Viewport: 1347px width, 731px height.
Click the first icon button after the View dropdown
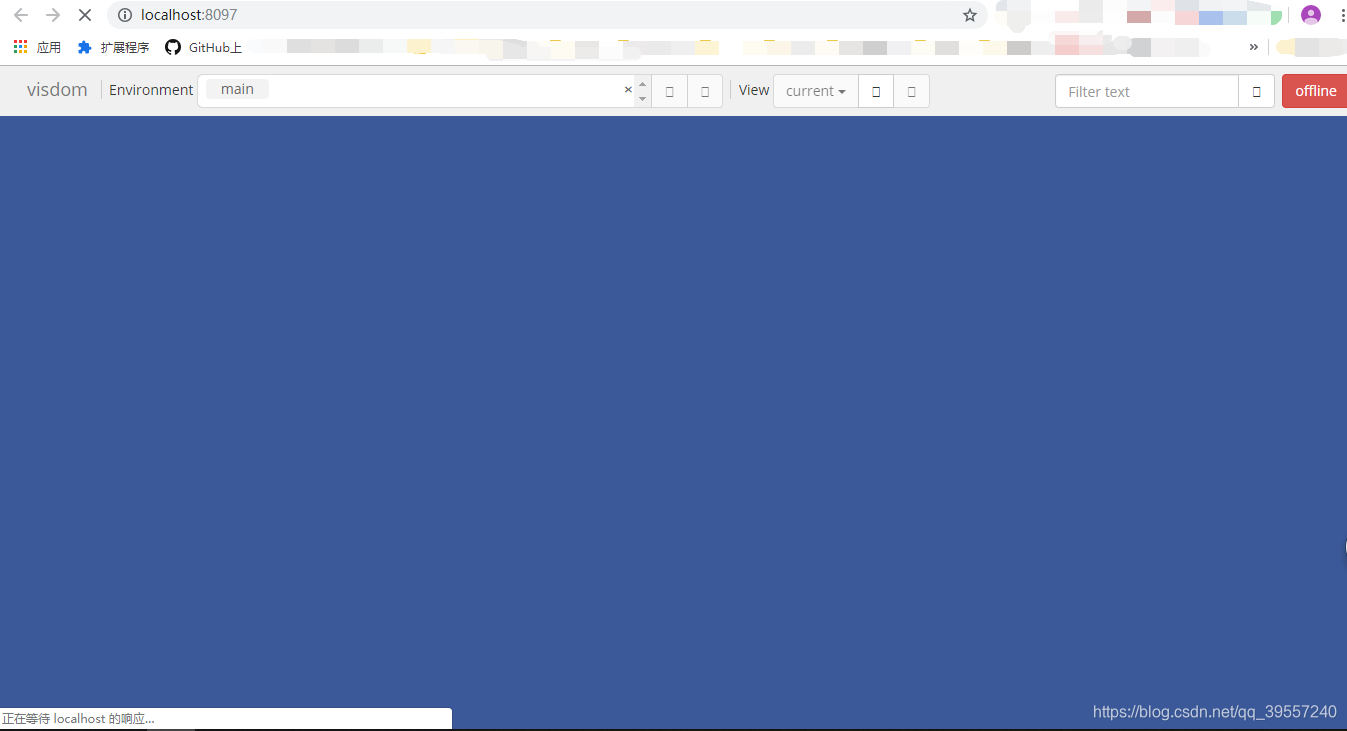click(x=876, y=91)
